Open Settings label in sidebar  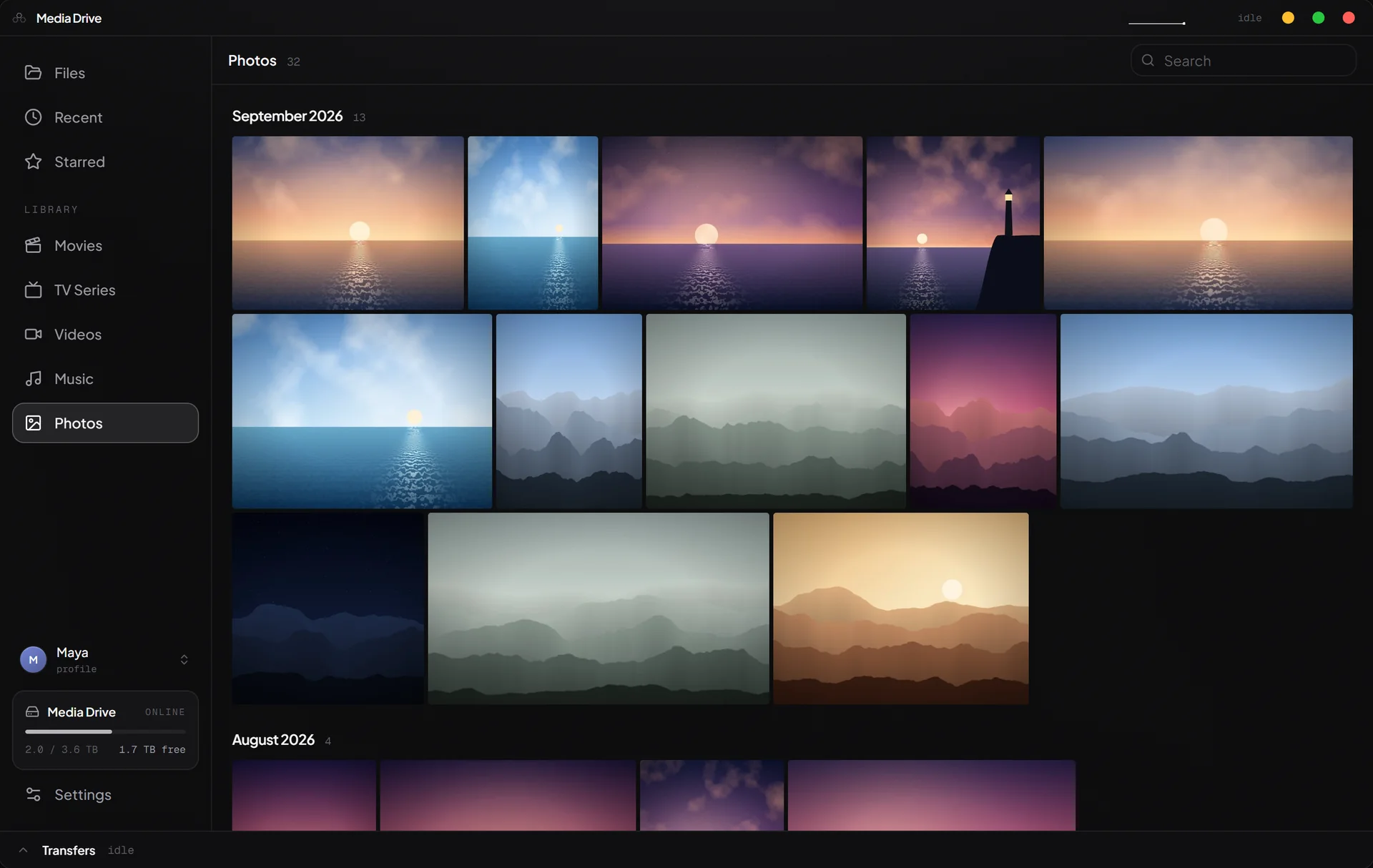point(83,794)
